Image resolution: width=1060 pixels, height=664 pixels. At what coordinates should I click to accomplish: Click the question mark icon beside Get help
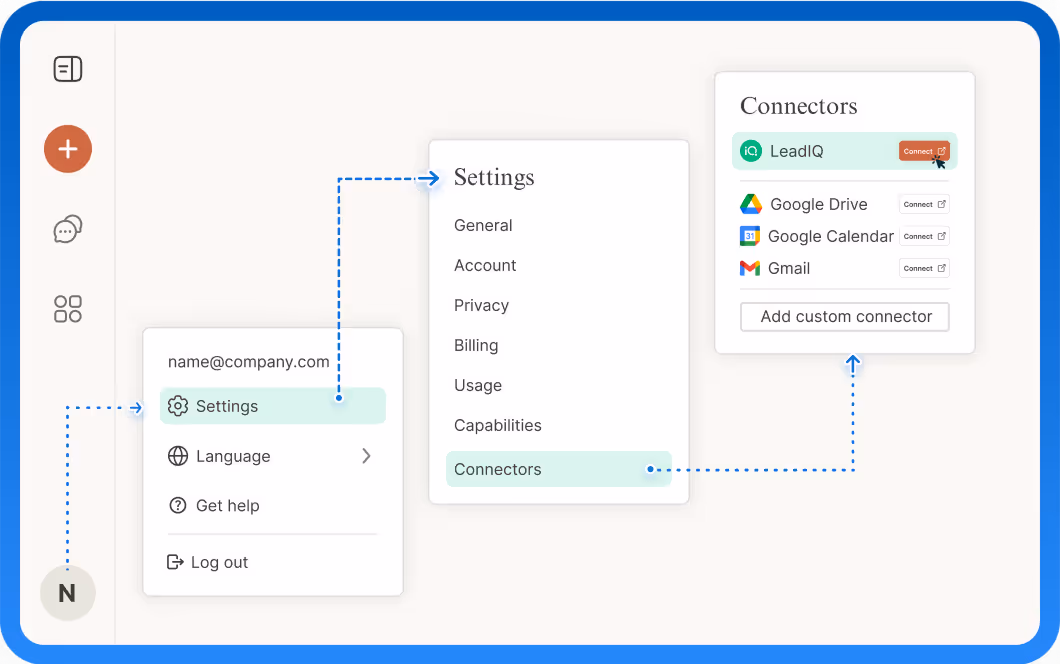(x=177, y=505)
